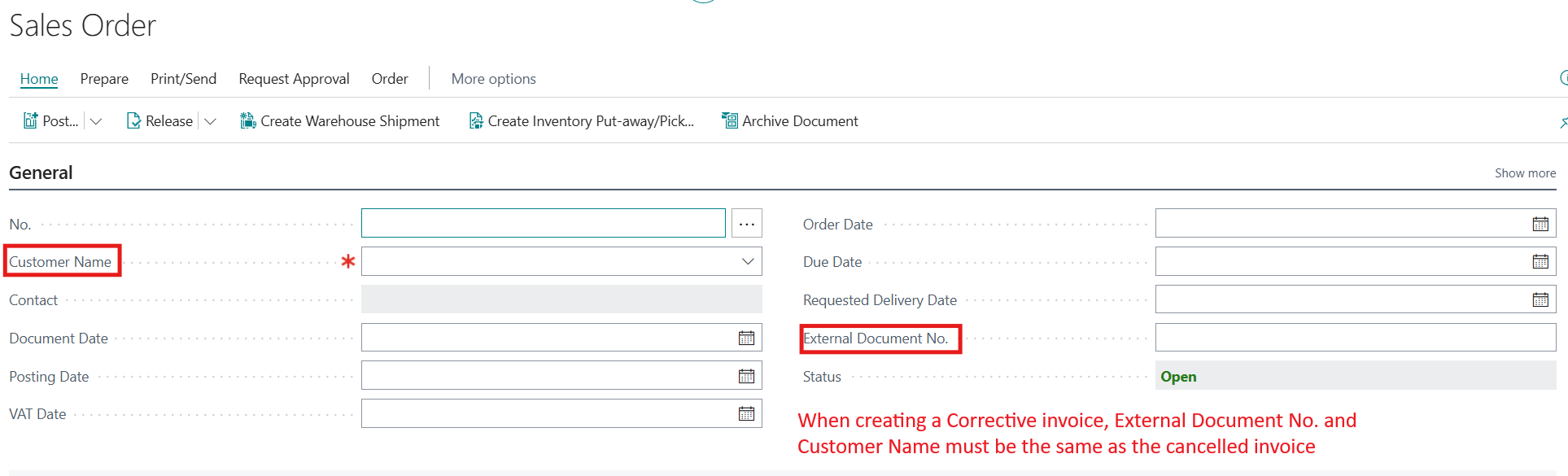Open the Due Date calendar picker

(1540, 261)
